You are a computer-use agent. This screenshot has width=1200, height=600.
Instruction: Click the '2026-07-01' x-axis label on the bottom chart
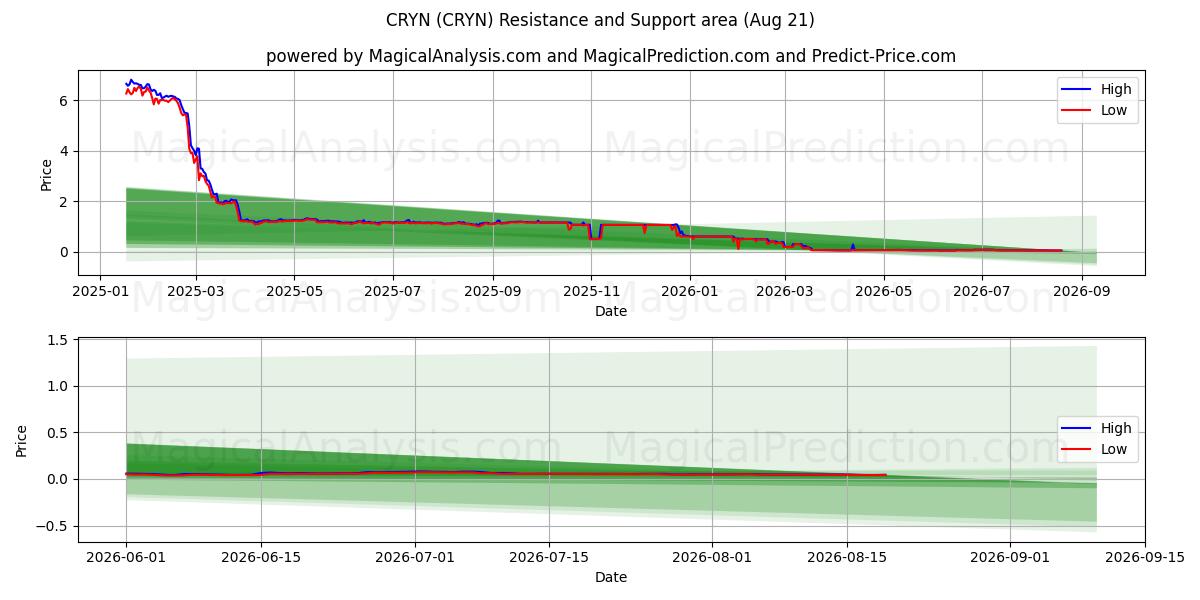tap(415, 558)
